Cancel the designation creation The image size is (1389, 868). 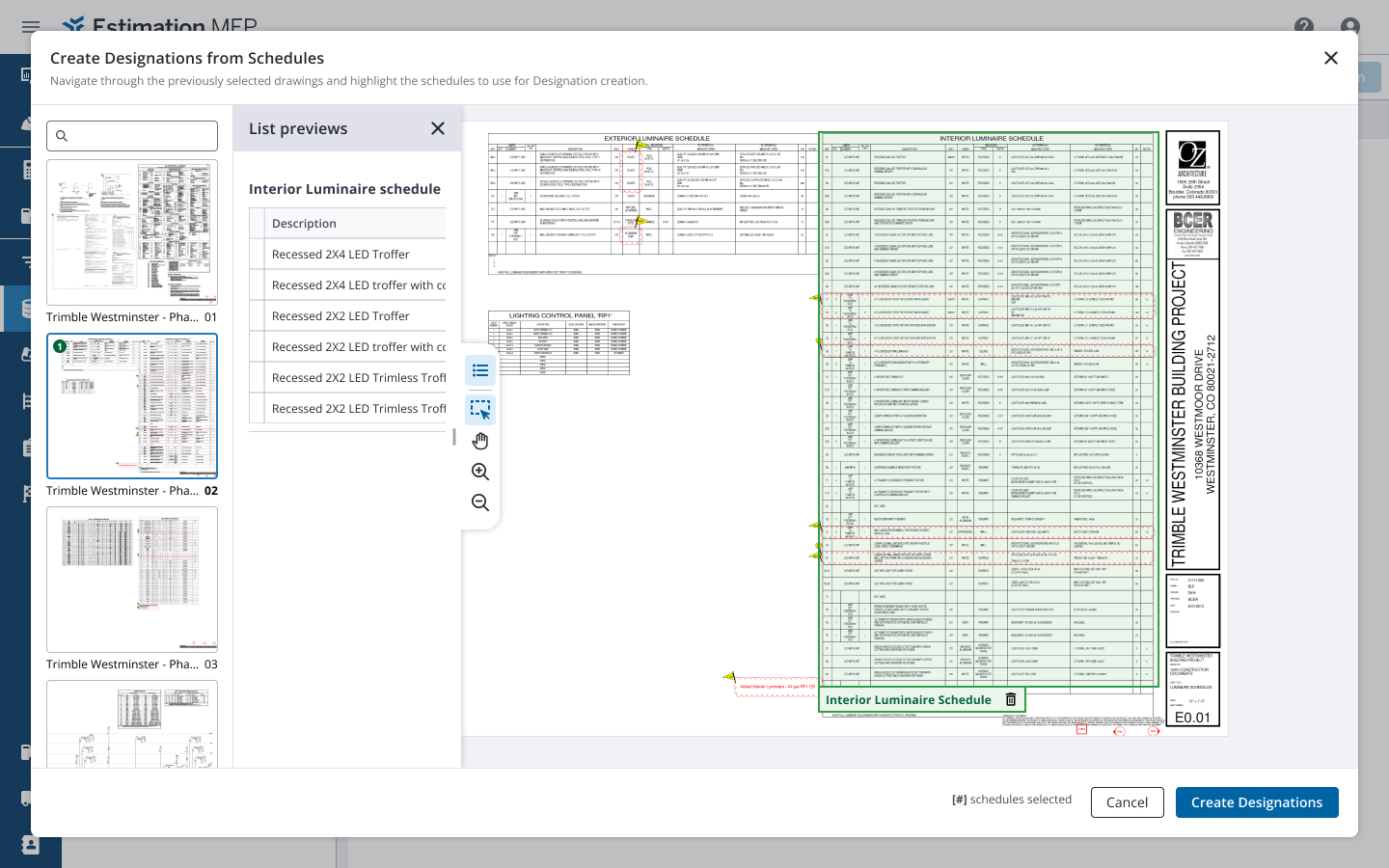1127,801
